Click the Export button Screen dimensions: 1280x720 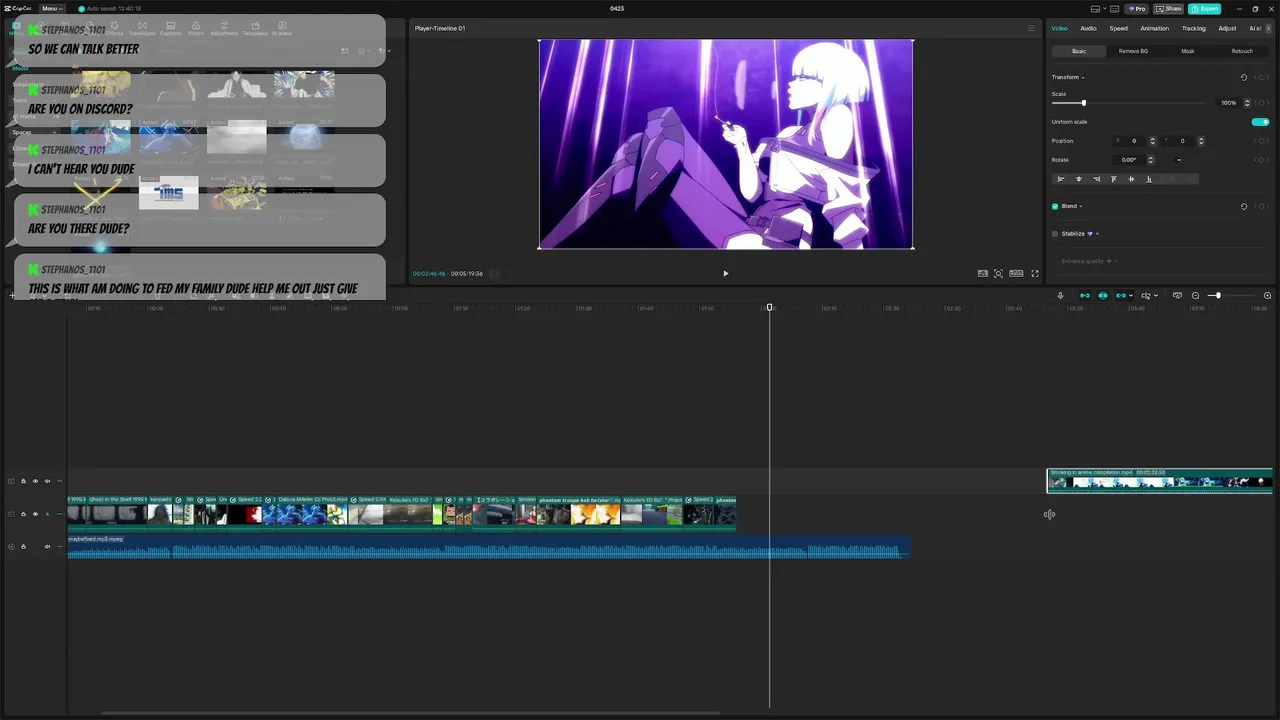[1205, 8]
